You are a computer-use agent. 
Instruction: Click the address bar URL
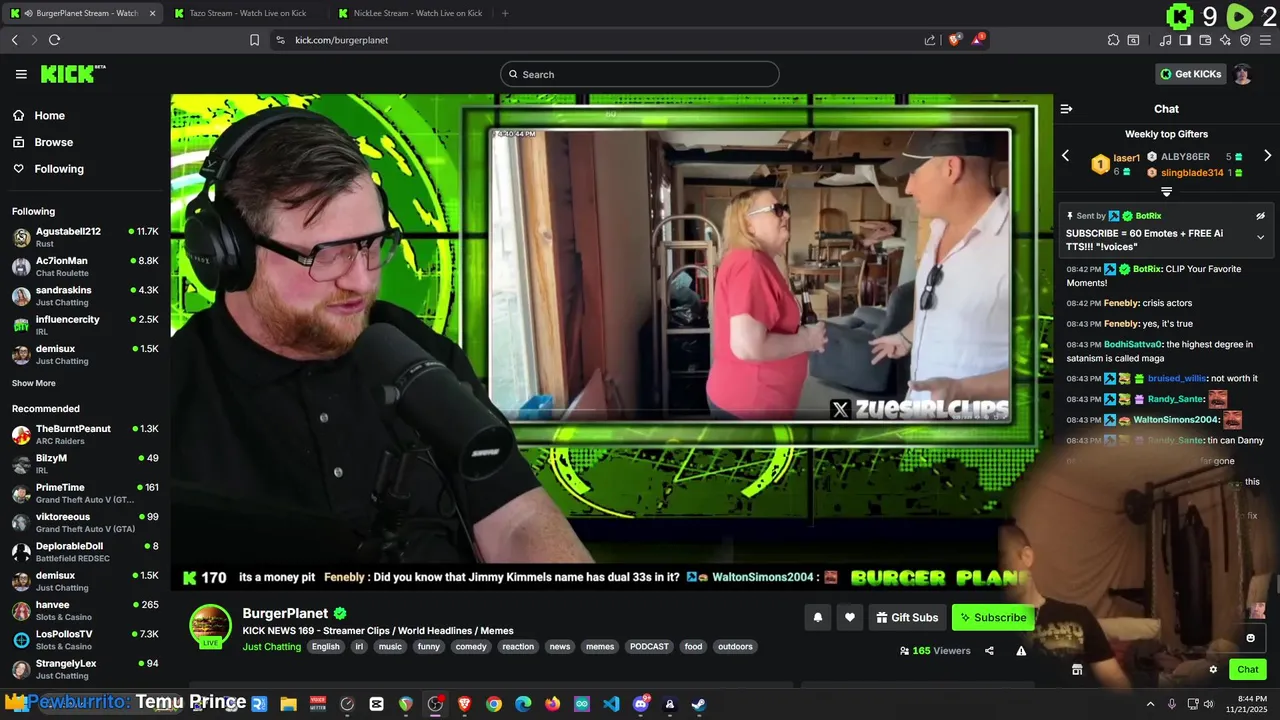[x=342, y=40]
